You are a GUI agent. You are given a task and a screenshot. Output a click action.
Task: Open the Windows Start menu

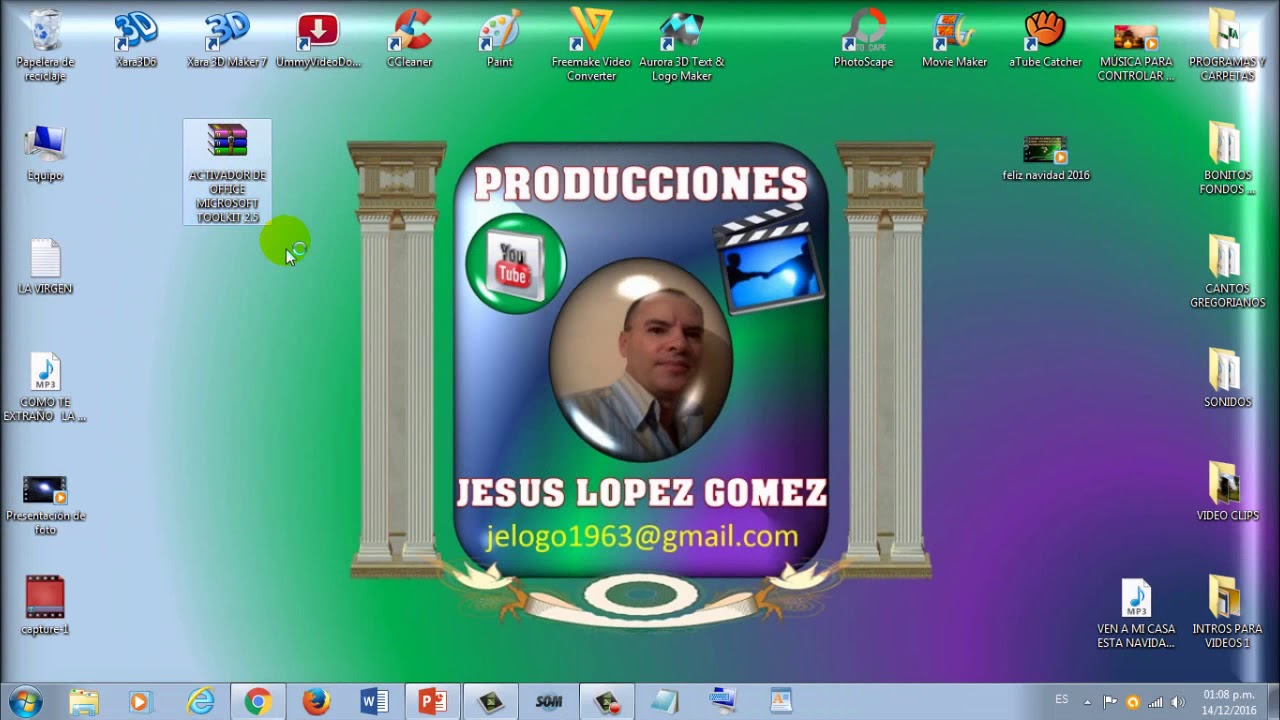coord(25,702)
